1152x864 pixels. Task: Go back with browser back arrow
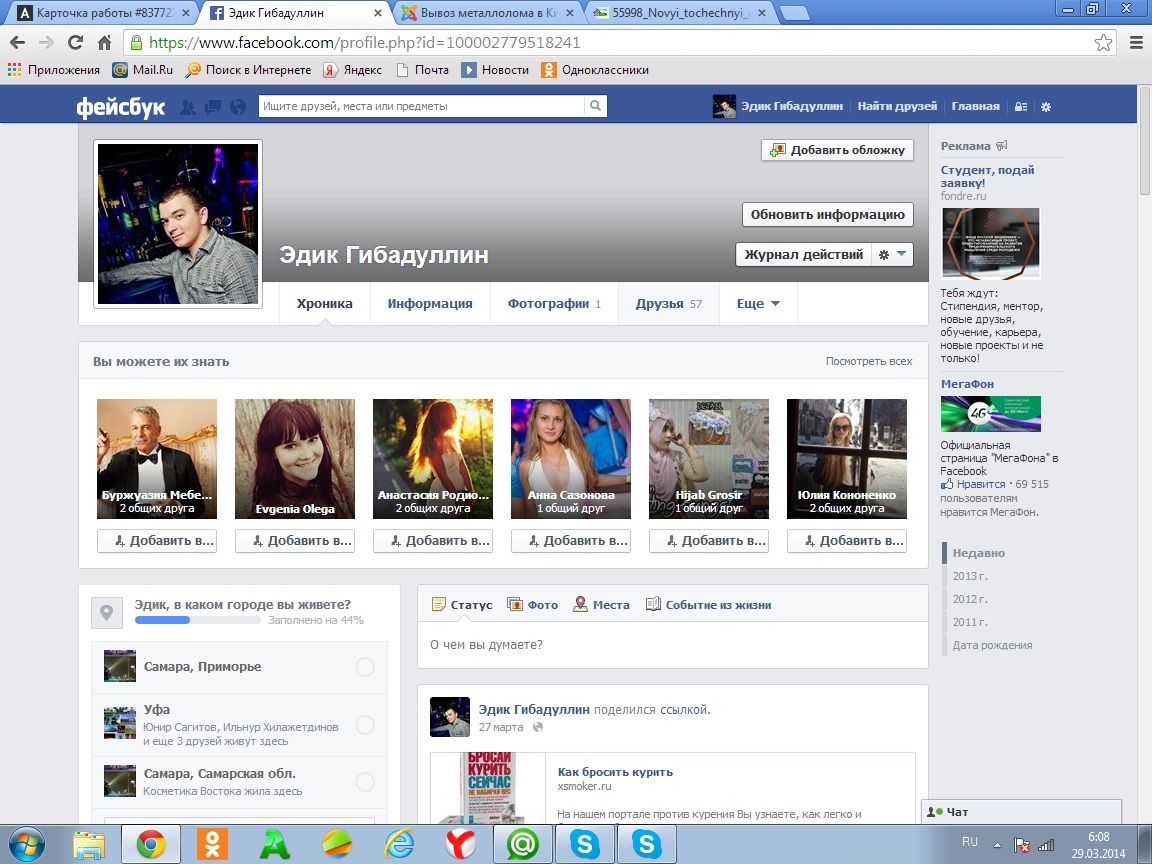click(18, 43)
